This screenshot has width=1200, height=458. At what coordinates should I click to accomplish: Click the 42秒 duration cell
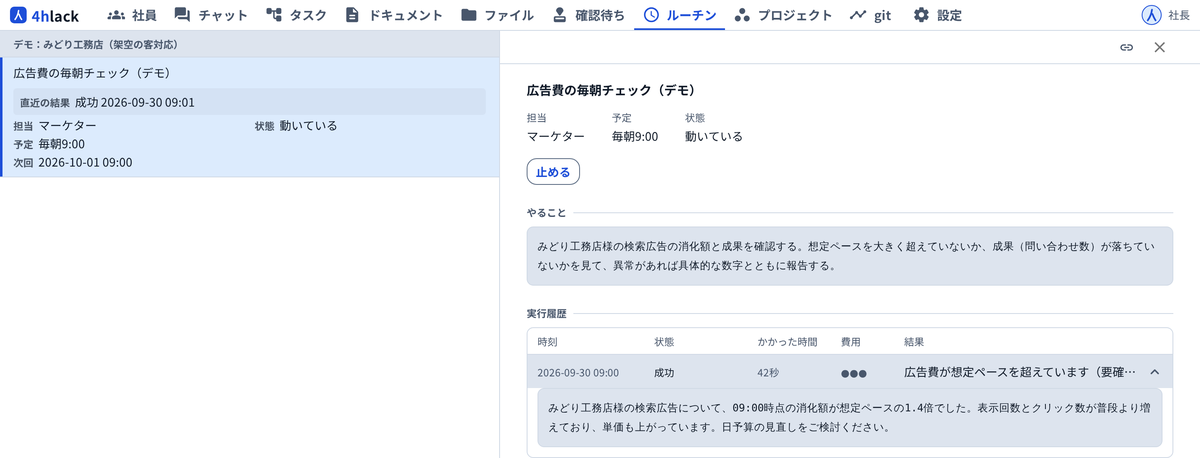[768, 372]
